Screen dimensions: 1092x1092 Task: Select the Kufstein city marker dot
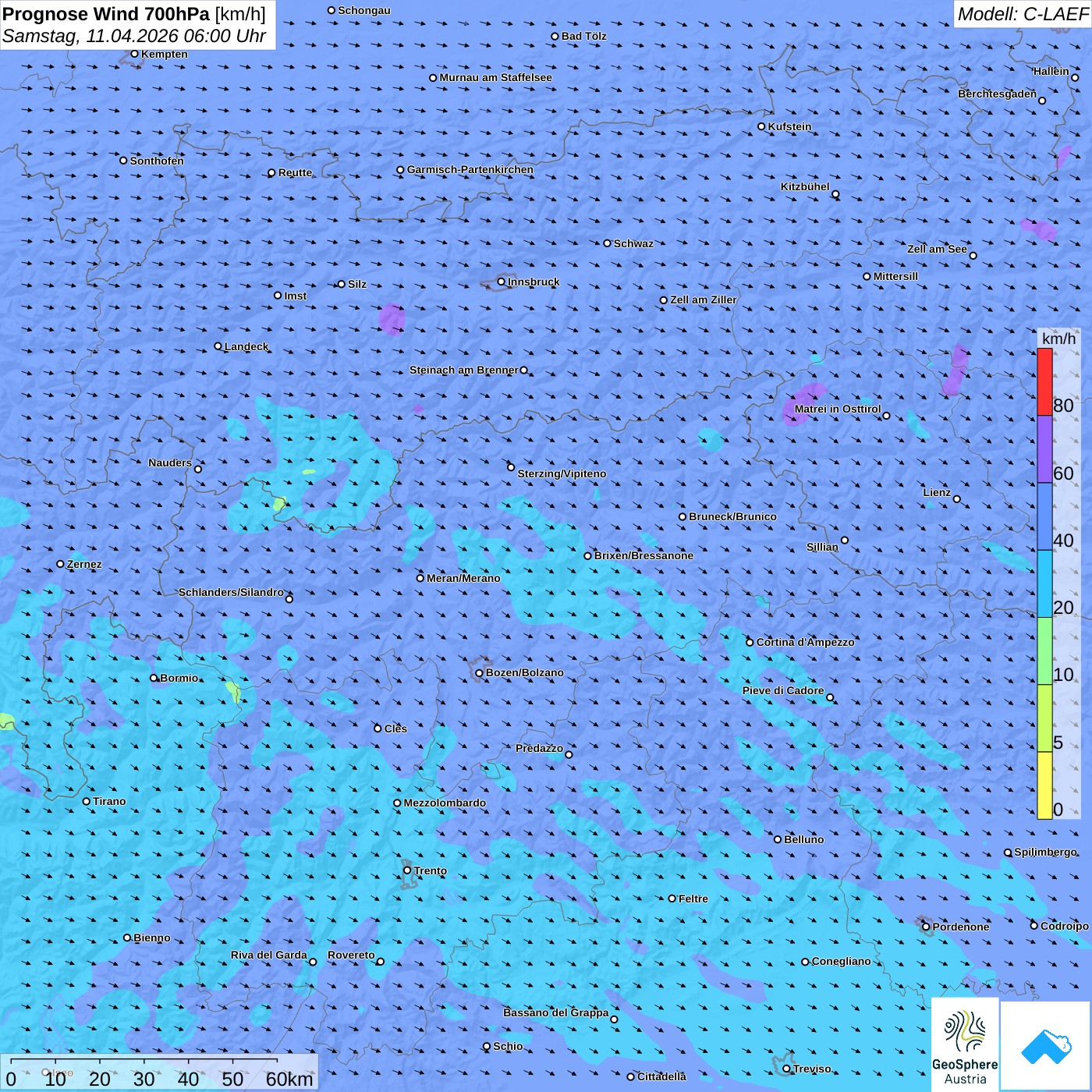coord(762,126)
